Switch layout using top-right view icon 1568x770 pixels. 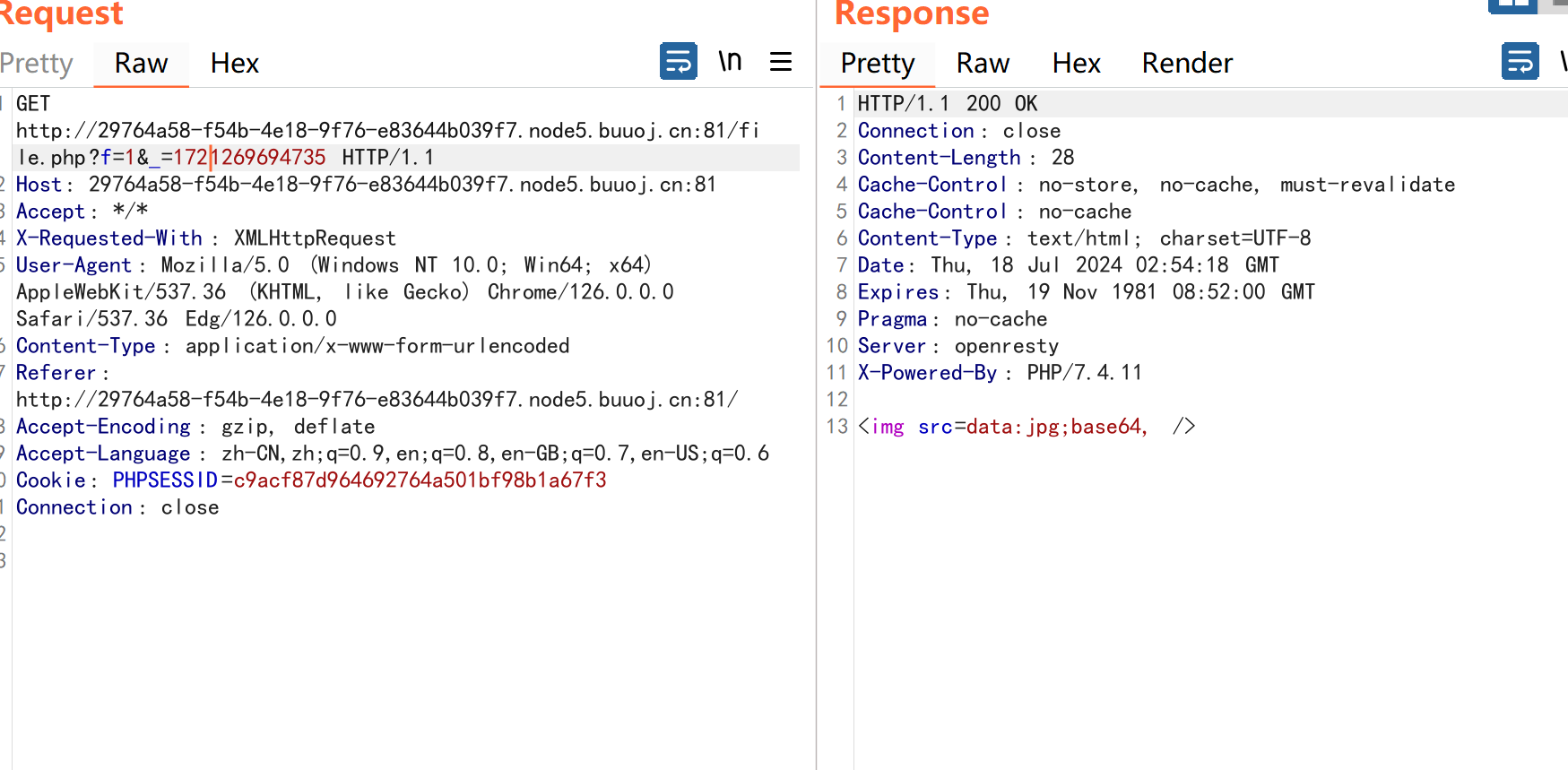coord(1513,4)
